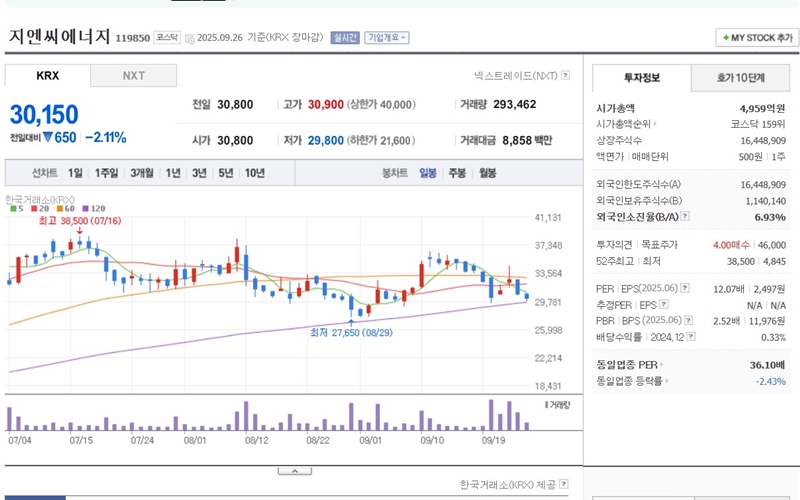Collapse the chart with the up-arrow handle
The height and width of the screenshot is (500, 800).
pos(294,471)
